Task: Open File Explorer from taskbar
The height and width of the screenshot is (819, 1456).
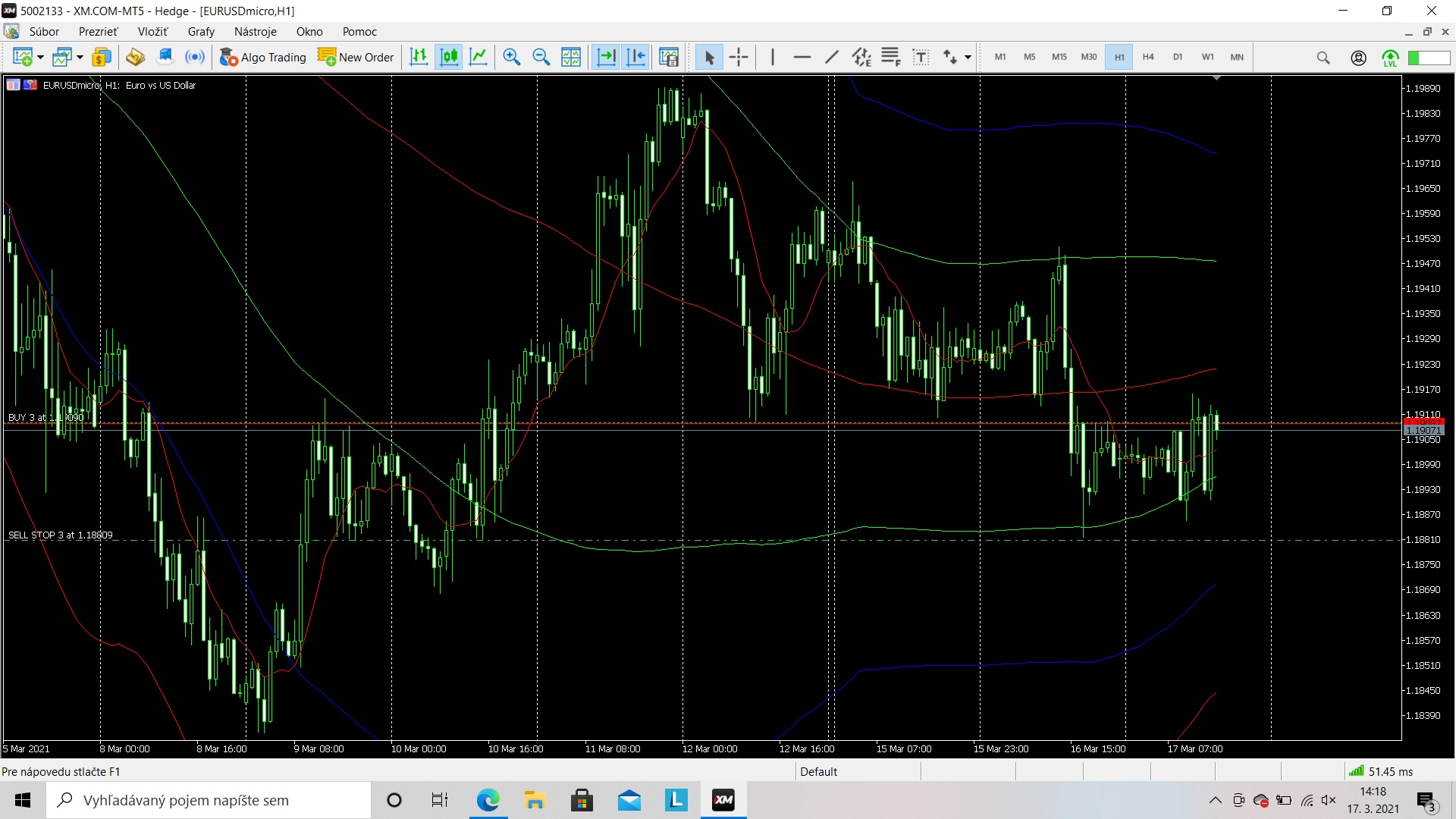Action: click(535, 800)
